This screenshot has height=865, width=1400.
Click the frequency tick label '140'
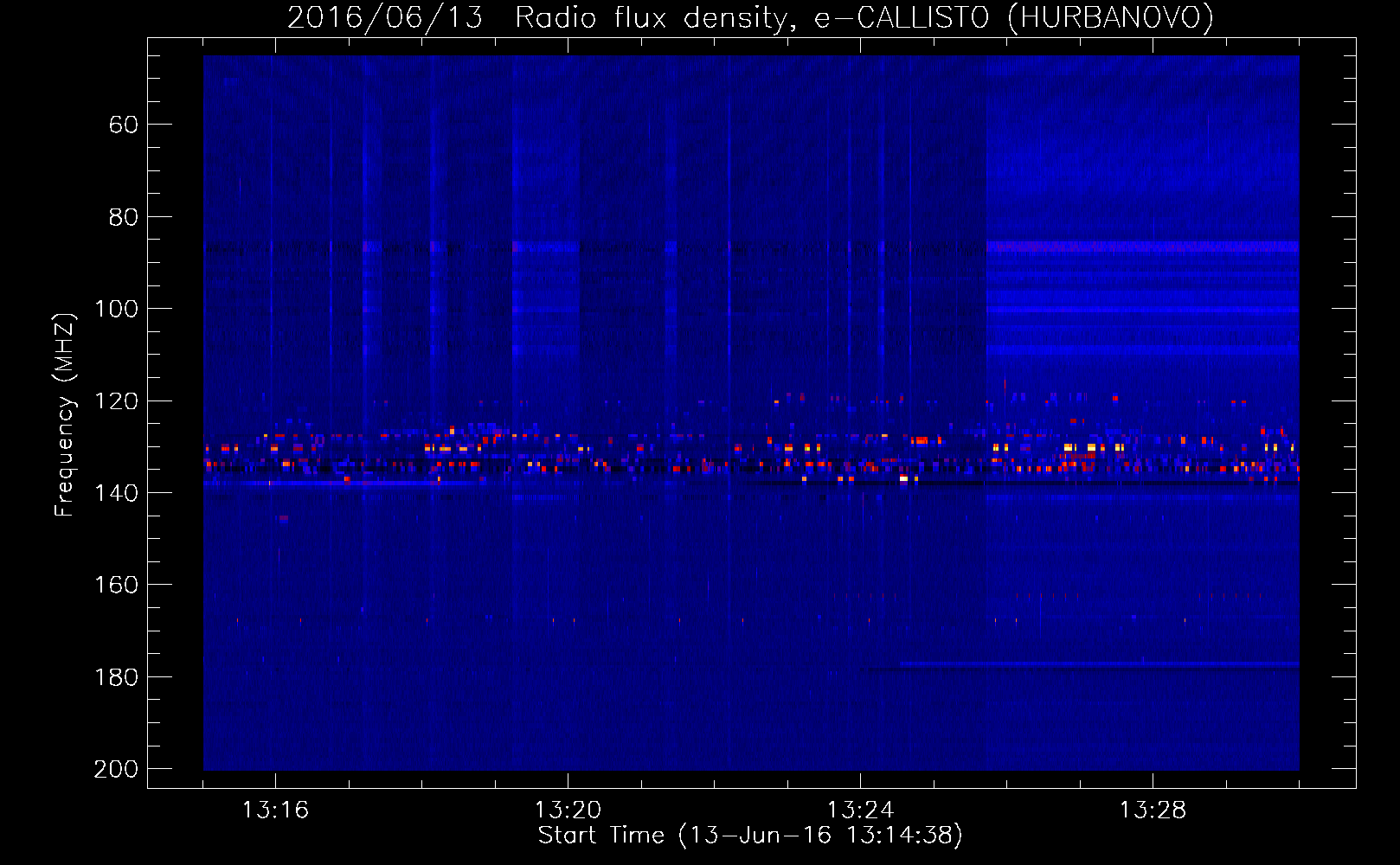point(117,493)
